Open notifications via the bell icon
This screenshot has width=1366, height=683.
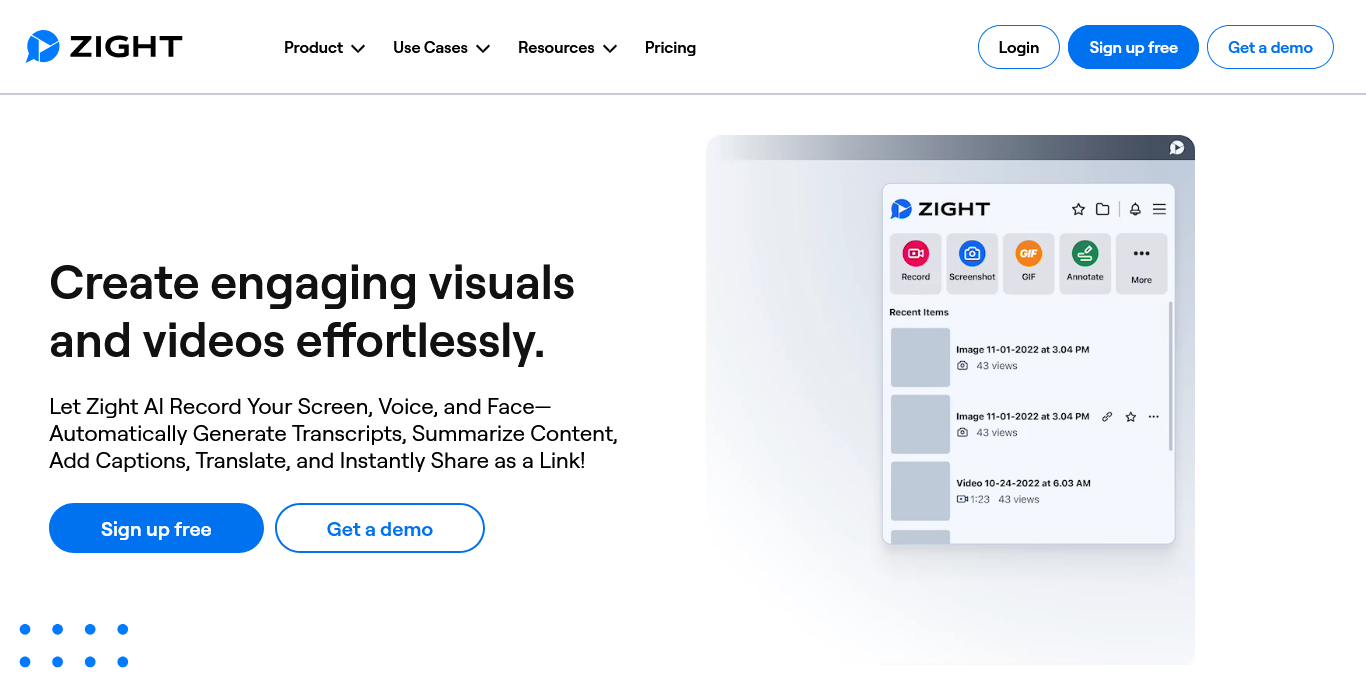(1135, 209)
